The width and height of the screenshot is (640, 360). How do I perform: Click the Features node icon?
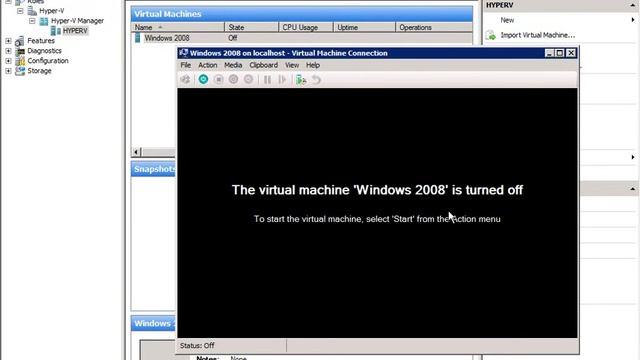[20, 41]
